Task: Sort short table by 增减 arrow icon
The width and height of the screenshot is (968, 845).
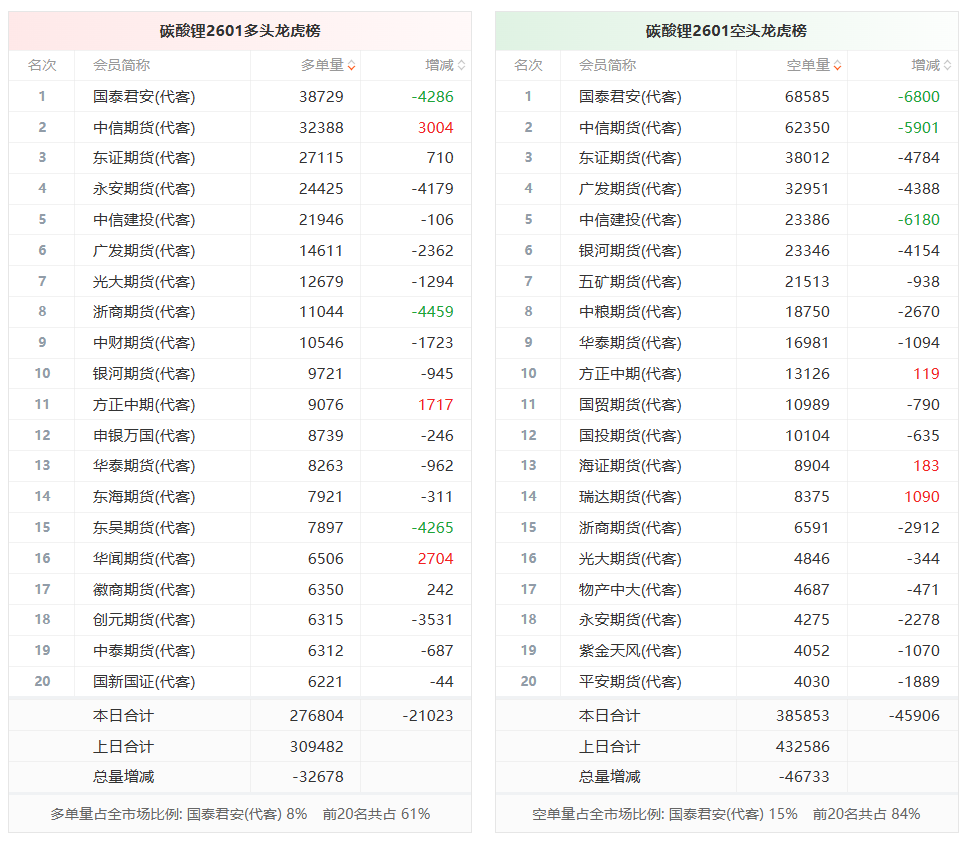Action: pos(948,65)
